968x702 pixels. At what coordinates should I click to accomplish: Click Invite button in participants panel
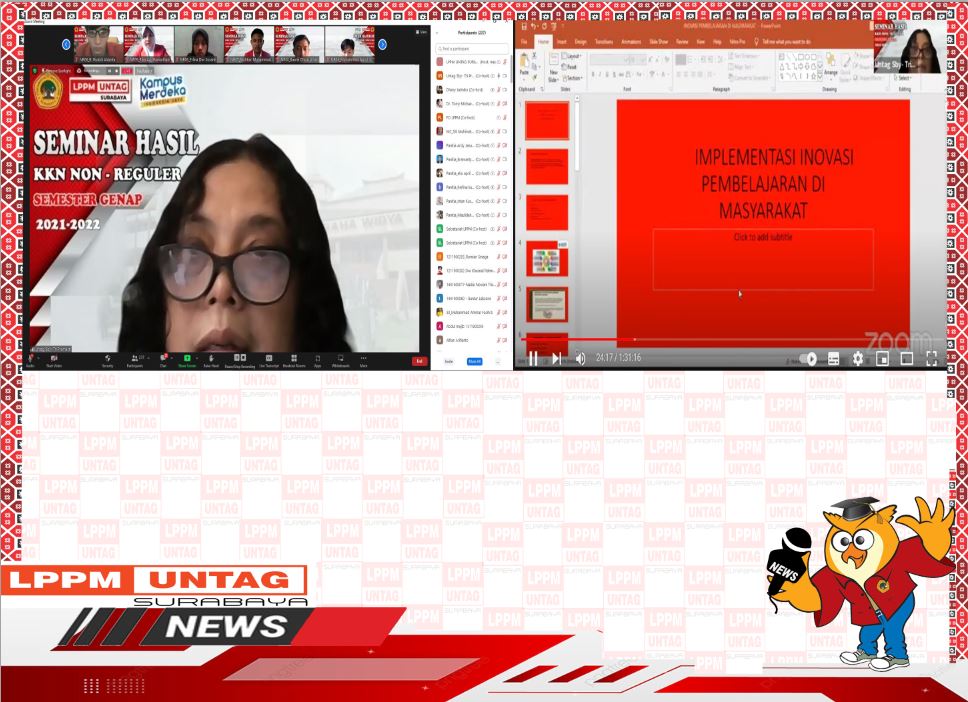coord(449,362)
